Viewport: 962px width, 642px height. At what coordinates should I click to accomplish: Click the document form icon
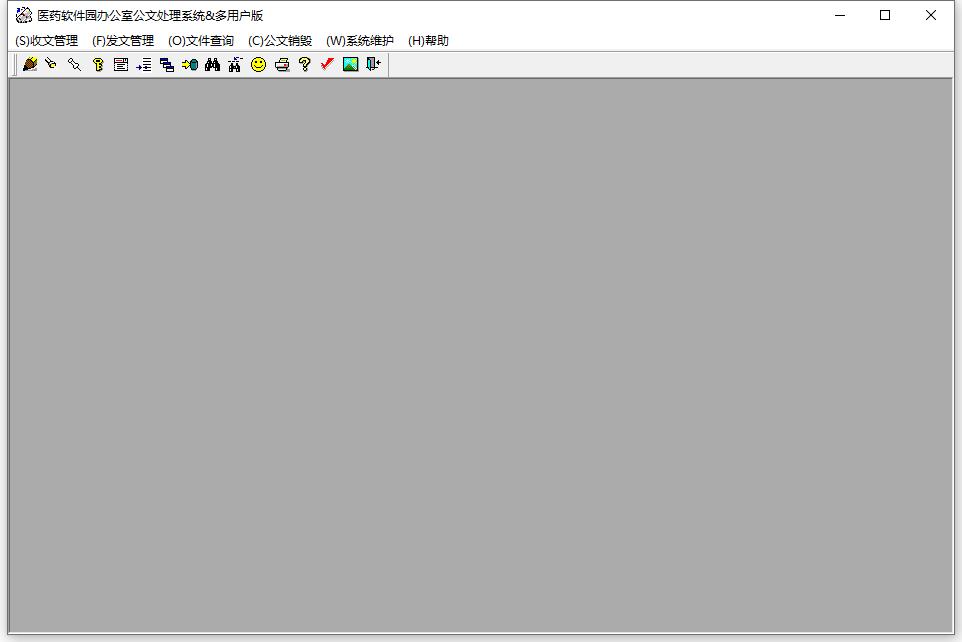click(x=121, y=65)
